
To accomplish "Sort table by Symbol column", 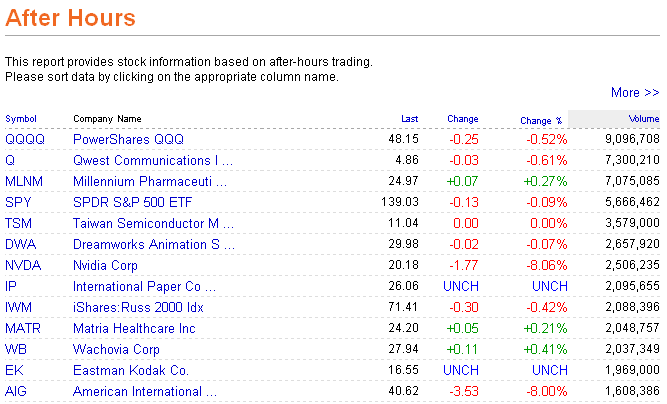I will [21, 119].
